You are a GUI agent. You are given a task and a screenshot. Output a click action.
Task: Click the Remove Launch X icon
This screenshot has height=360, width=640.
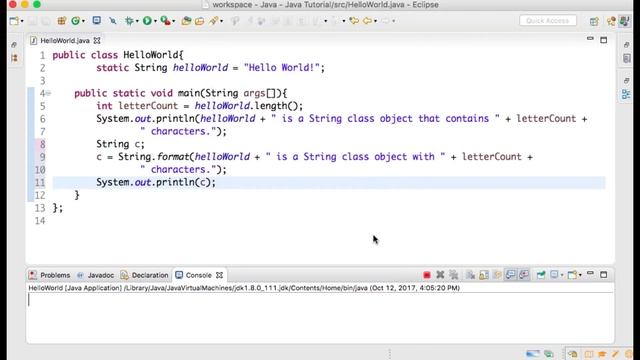pyautogui.click(x=440, y=275)
